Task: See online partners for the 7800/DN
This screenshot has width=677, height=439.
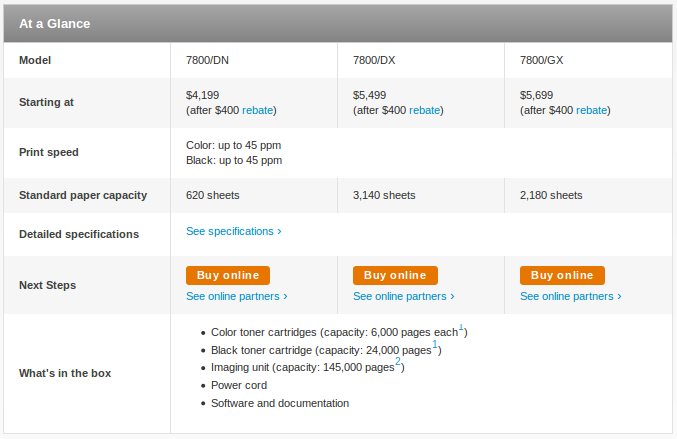Action: click(x=237, y=297)
